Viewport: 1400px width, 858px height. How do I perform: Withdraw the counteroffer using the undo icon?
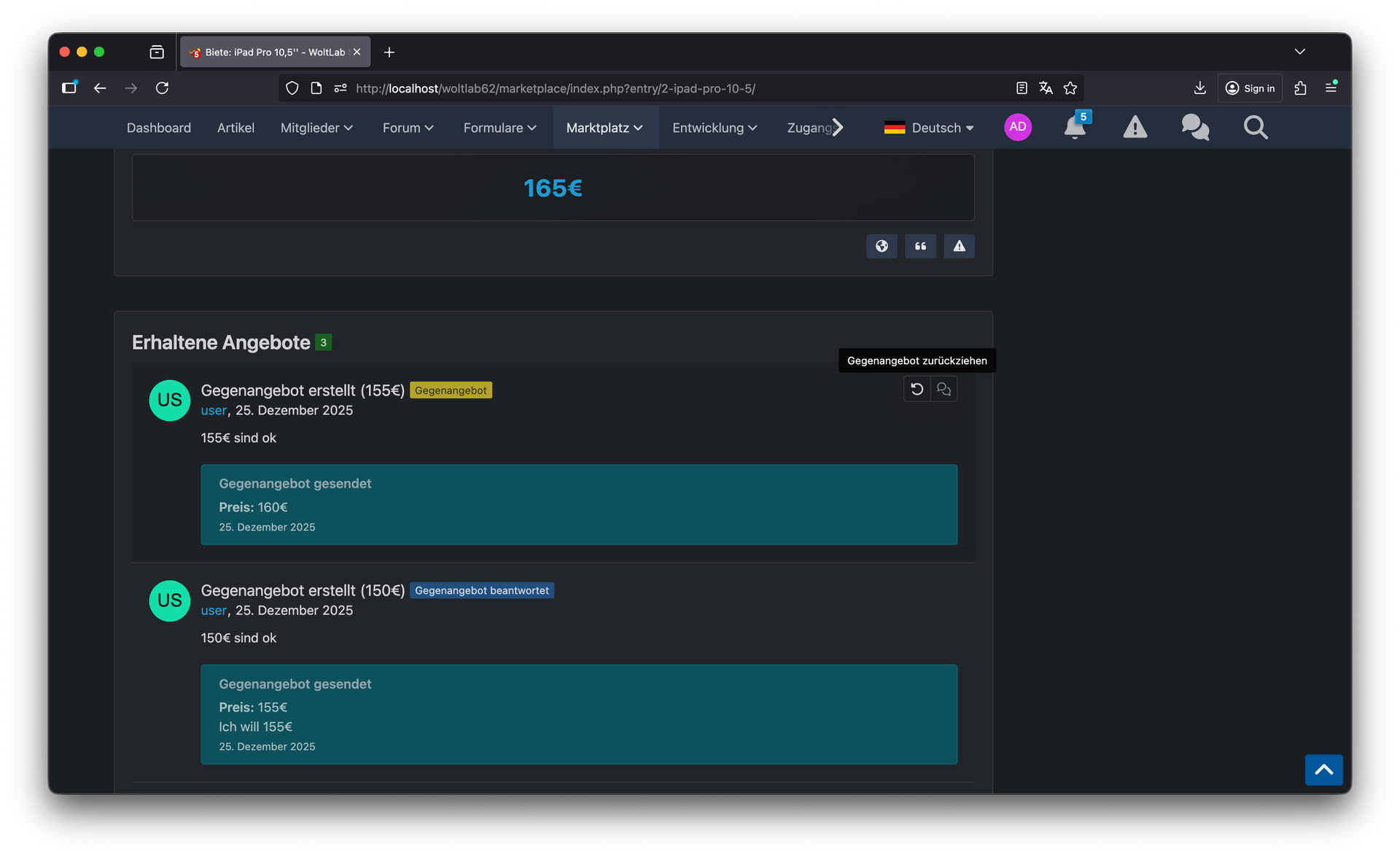(917, 389)
